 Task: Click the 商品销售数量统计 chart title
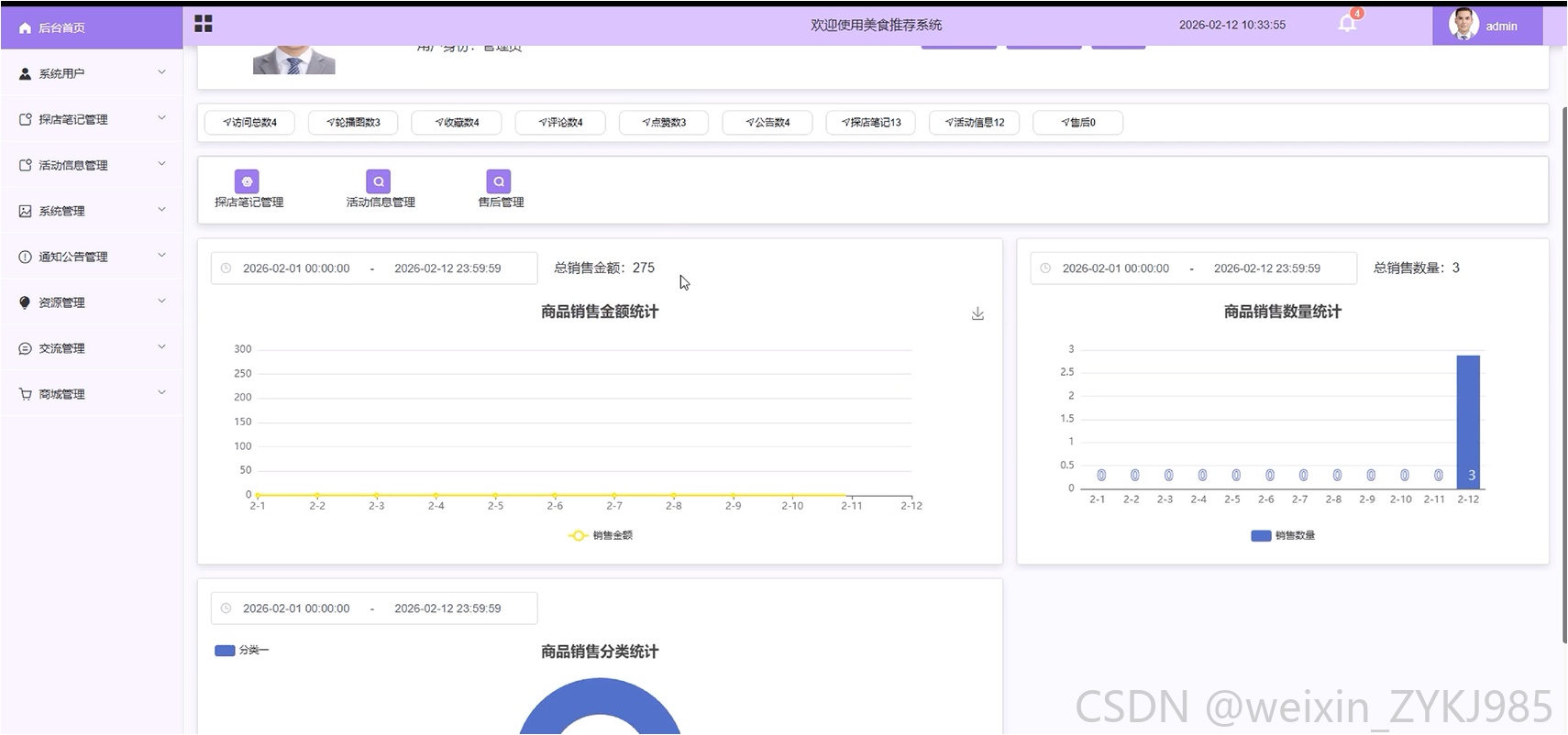point(1282,312)
